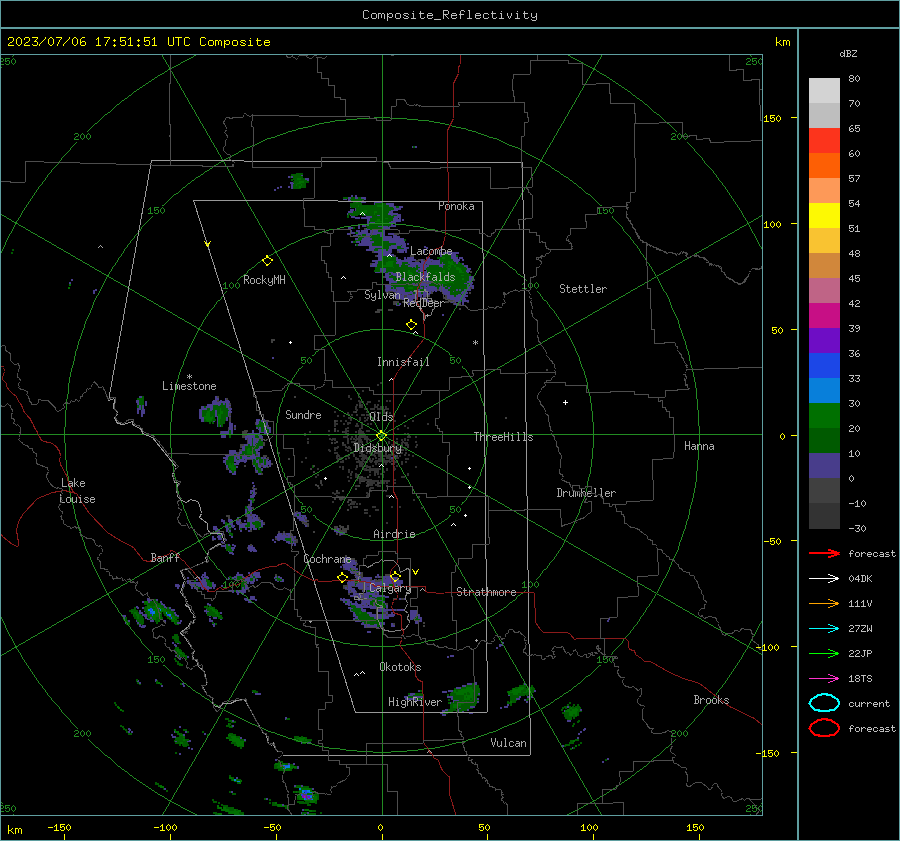Click the Hanna city label
900x841 pixels.
pos(699,446)
